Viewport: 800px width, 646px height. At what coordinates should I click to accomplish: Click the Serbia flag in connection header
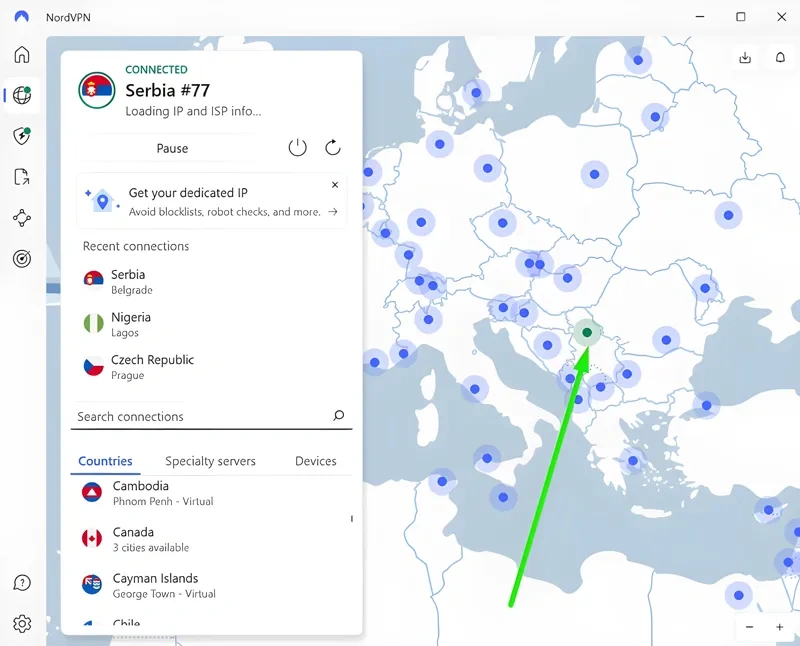coord(97,90)
